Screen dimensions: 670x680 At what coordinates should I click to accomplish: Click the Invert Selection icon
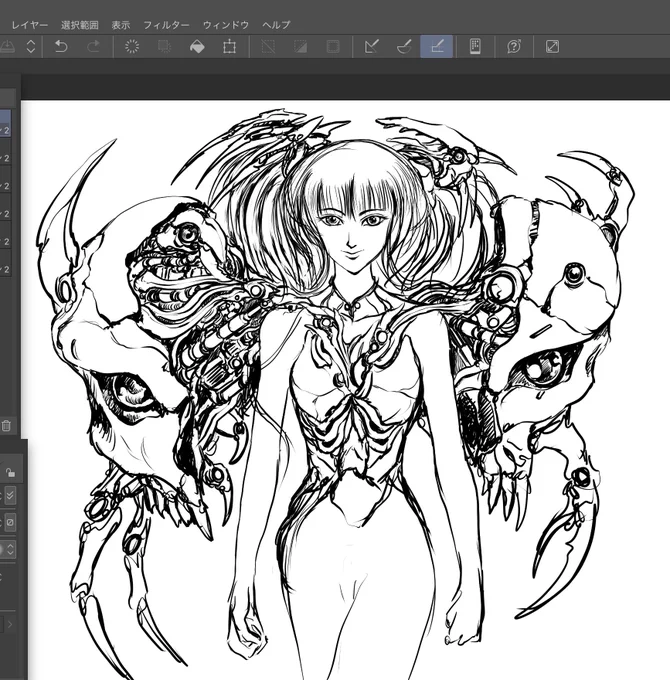coord(301,46)
